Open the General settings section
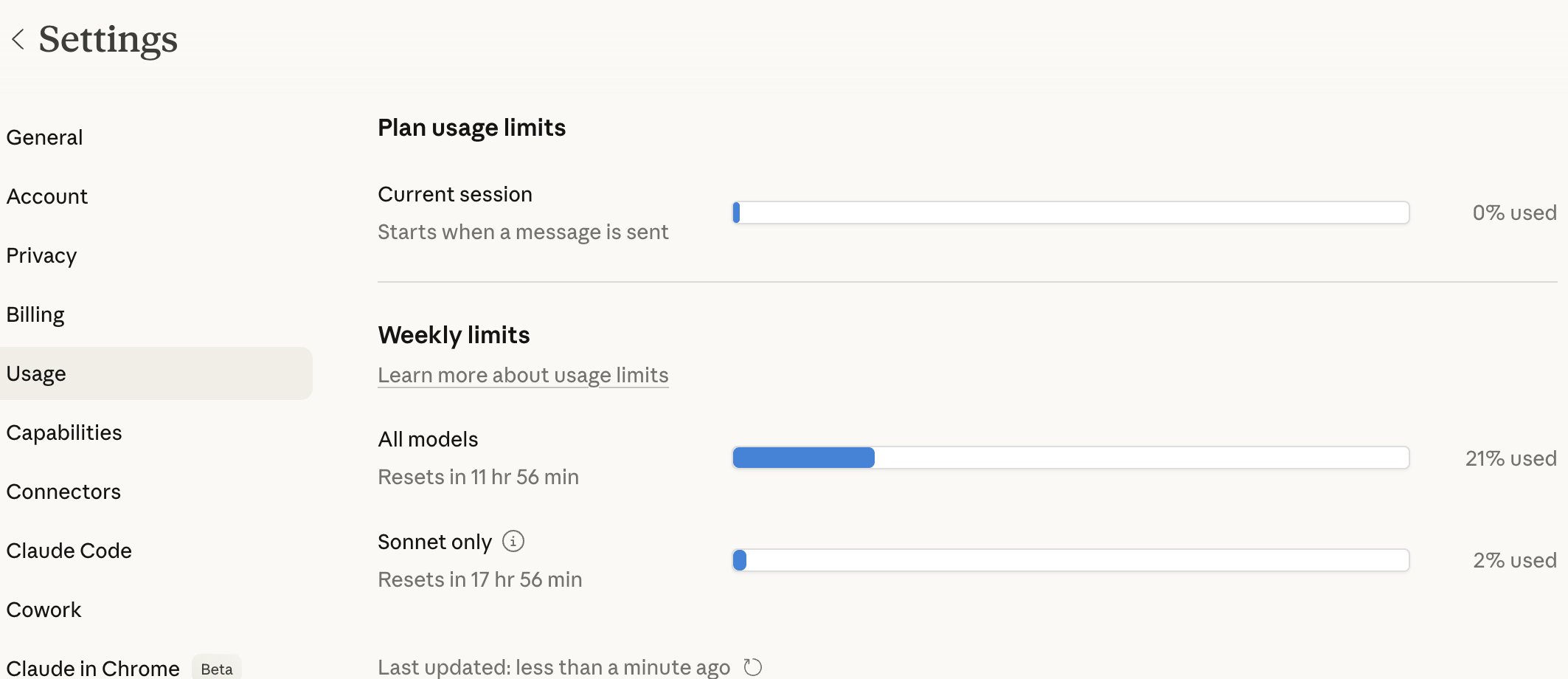Viewport: 1568px width, 679px height. 44,137
